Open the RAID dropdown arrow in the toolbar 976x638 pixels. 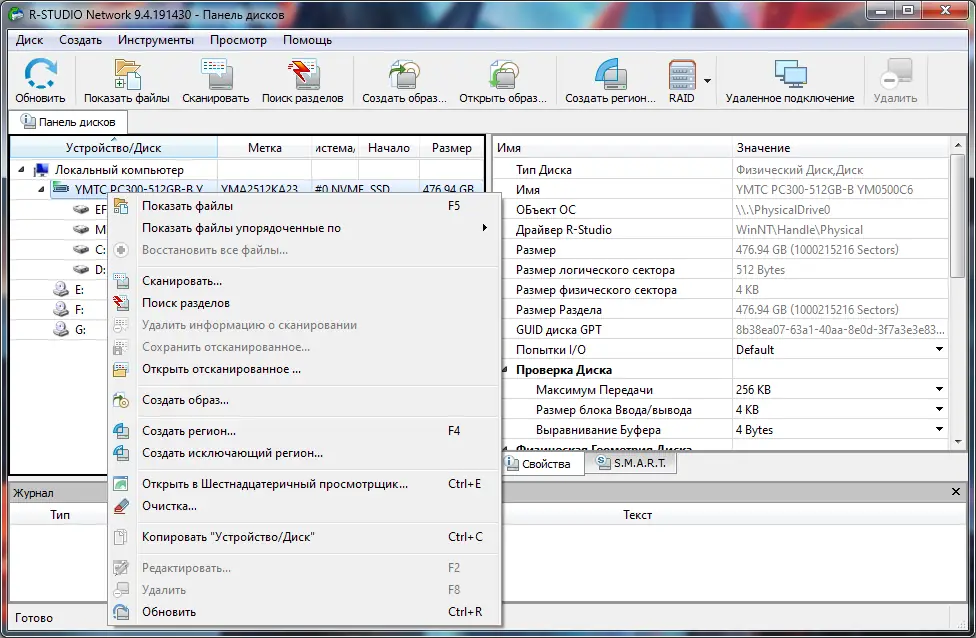tap(707, 81)
